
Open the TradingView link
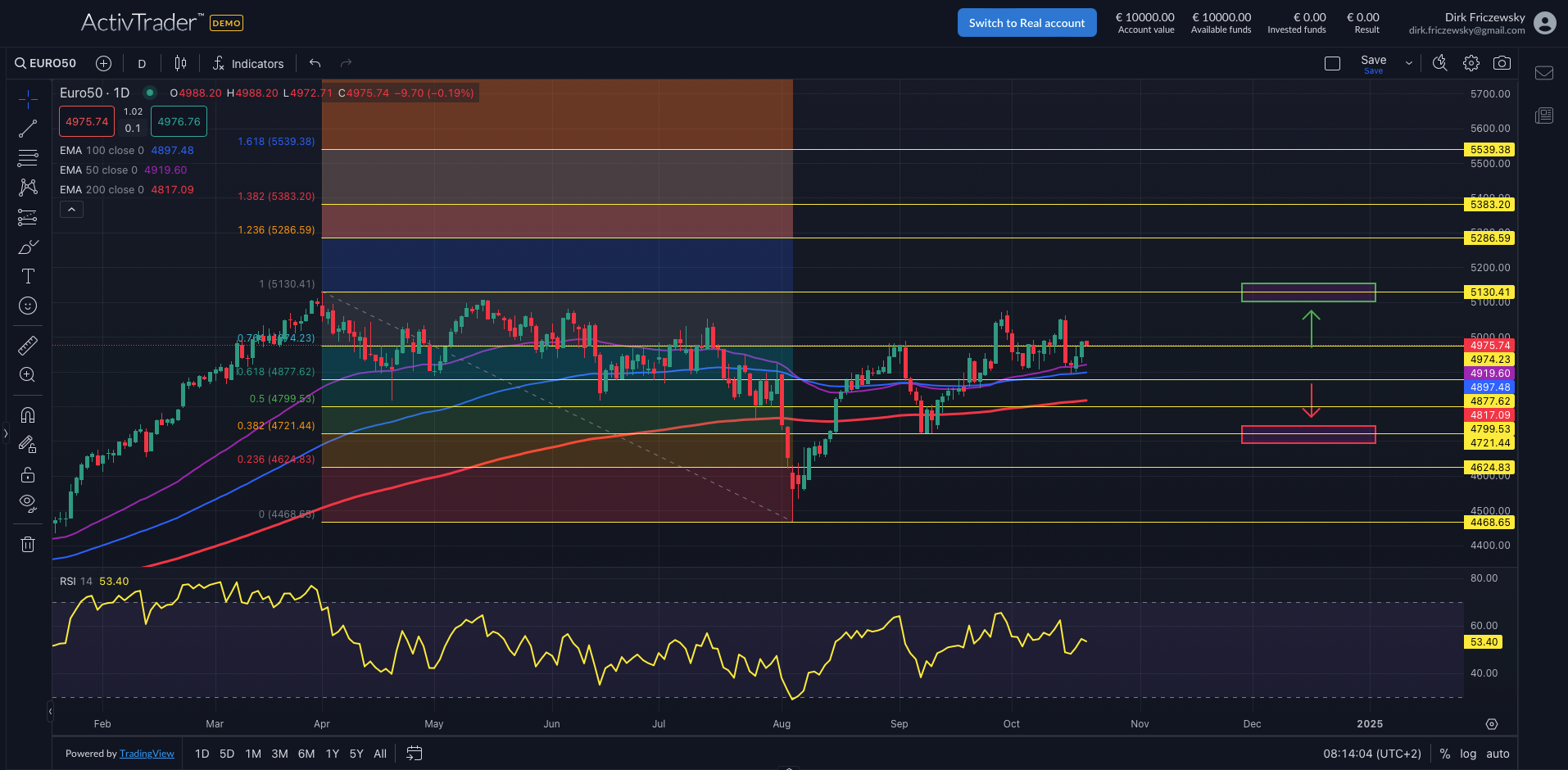(x=147, y=753)
